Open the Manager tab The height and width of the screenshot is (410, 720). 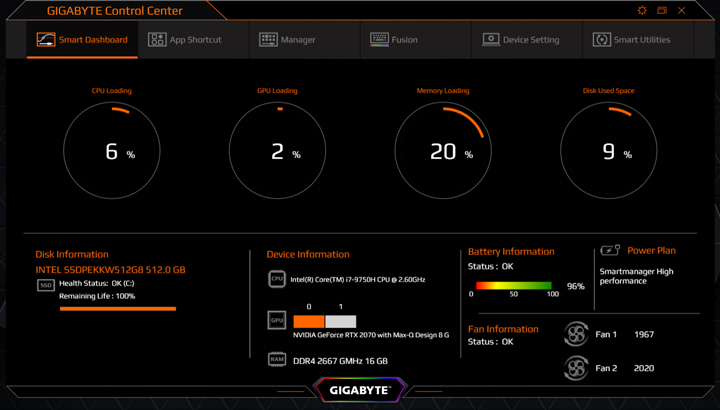pyautogui.click(x=304, y=40)
